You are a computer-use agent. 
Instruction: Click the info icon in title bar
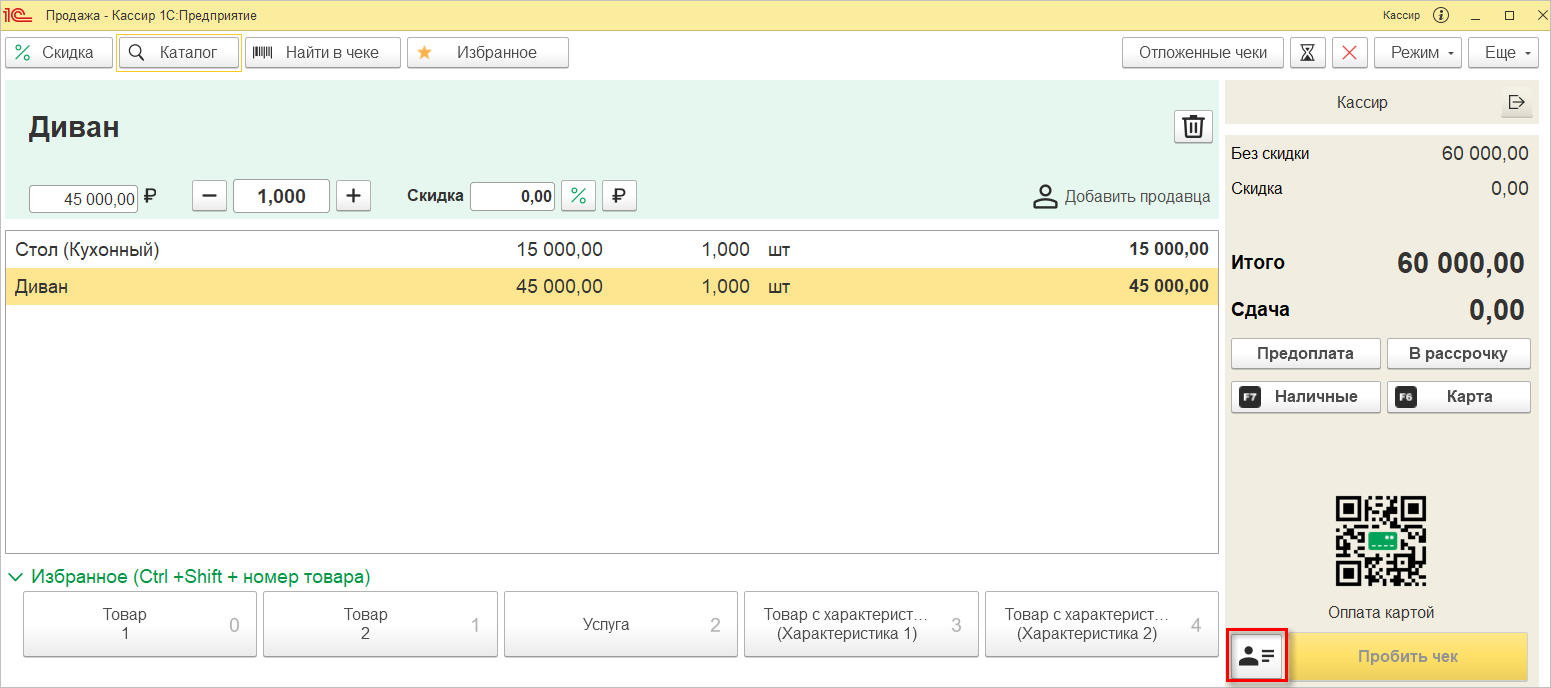[1441, 15]
